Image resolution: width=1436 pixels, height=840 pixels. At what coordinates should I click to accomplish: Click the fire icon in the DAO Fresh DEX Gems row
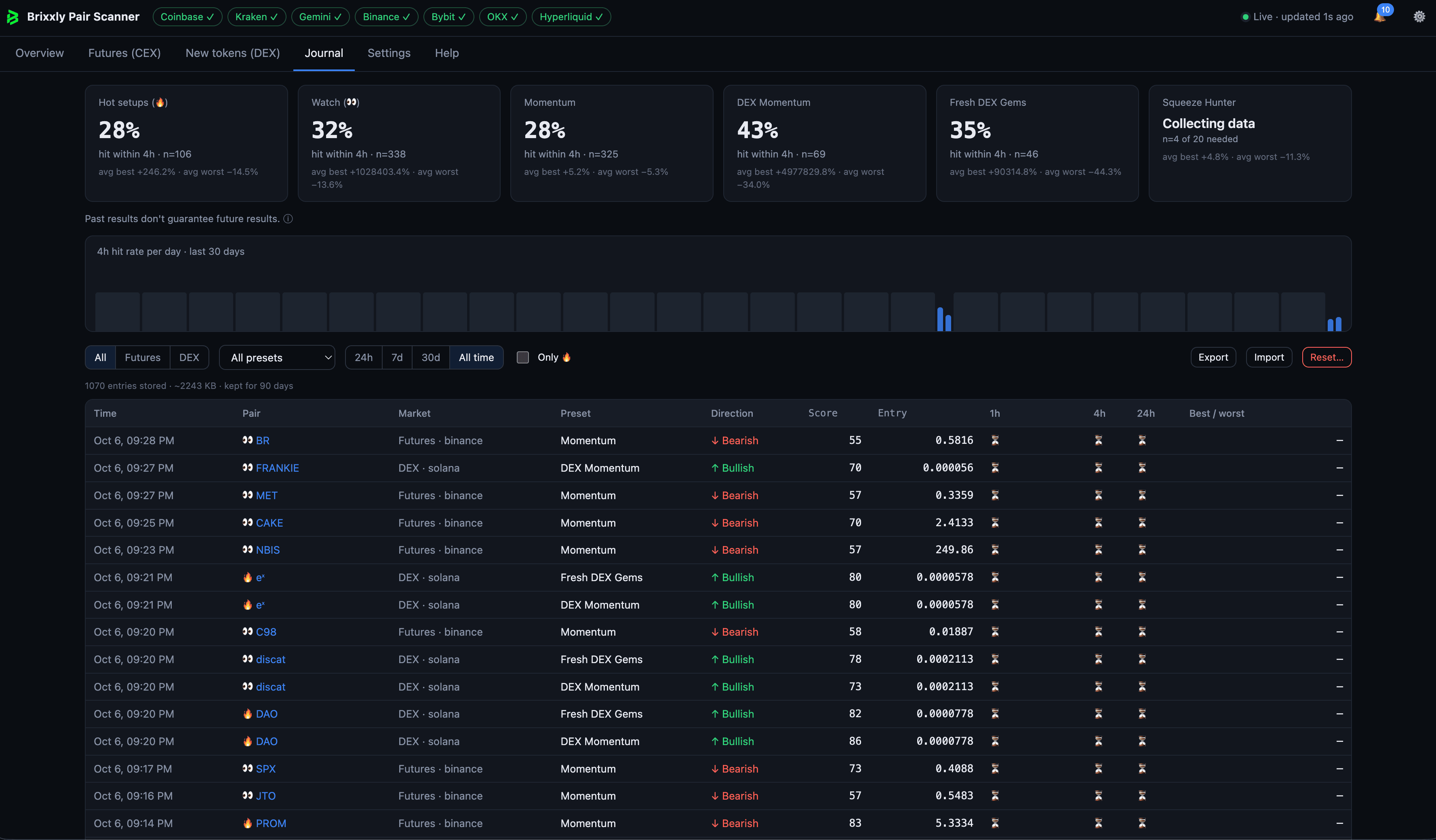(x=247, y=714)
